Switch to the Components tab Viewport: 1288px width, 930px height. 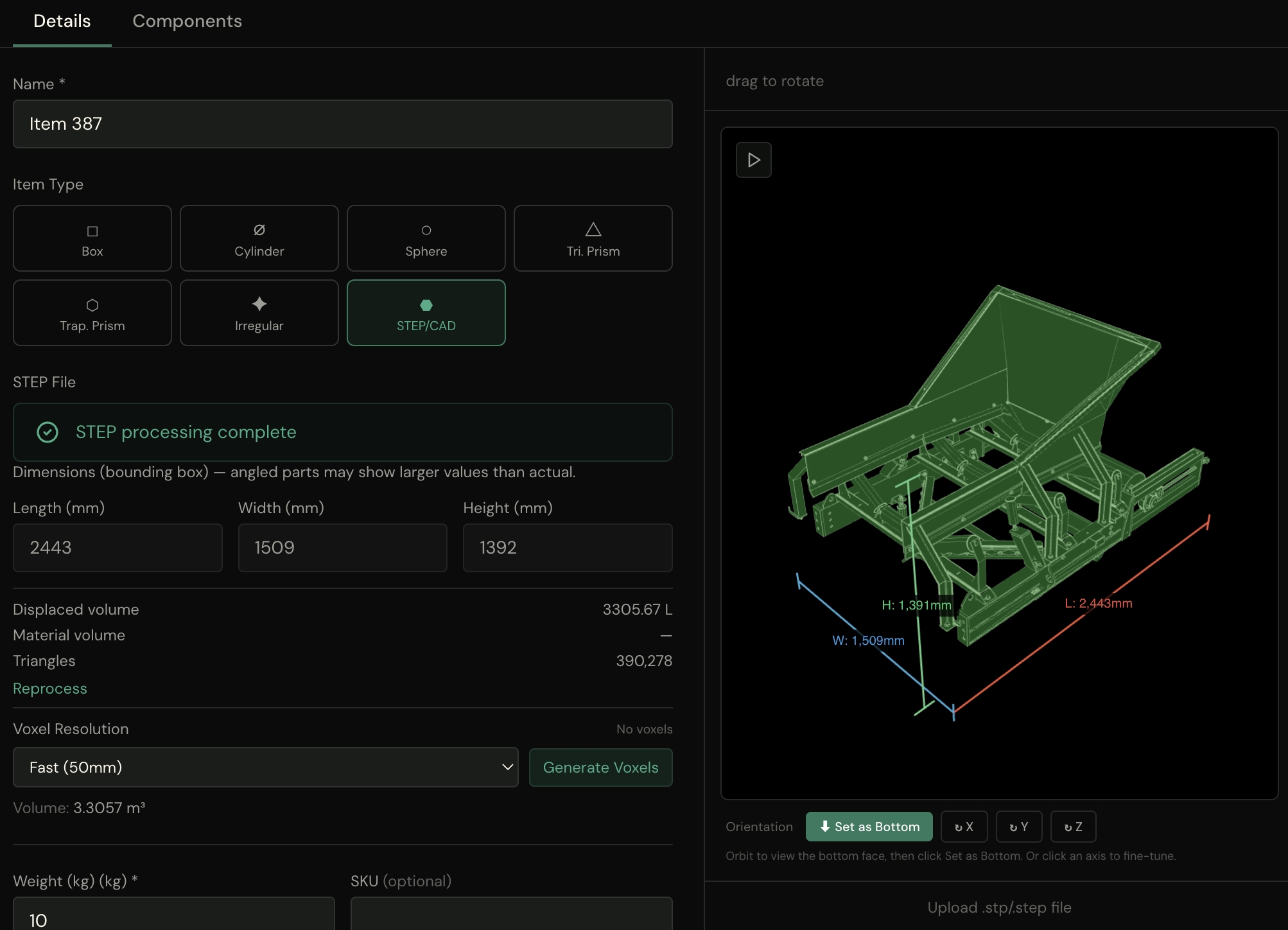point(187,21)
